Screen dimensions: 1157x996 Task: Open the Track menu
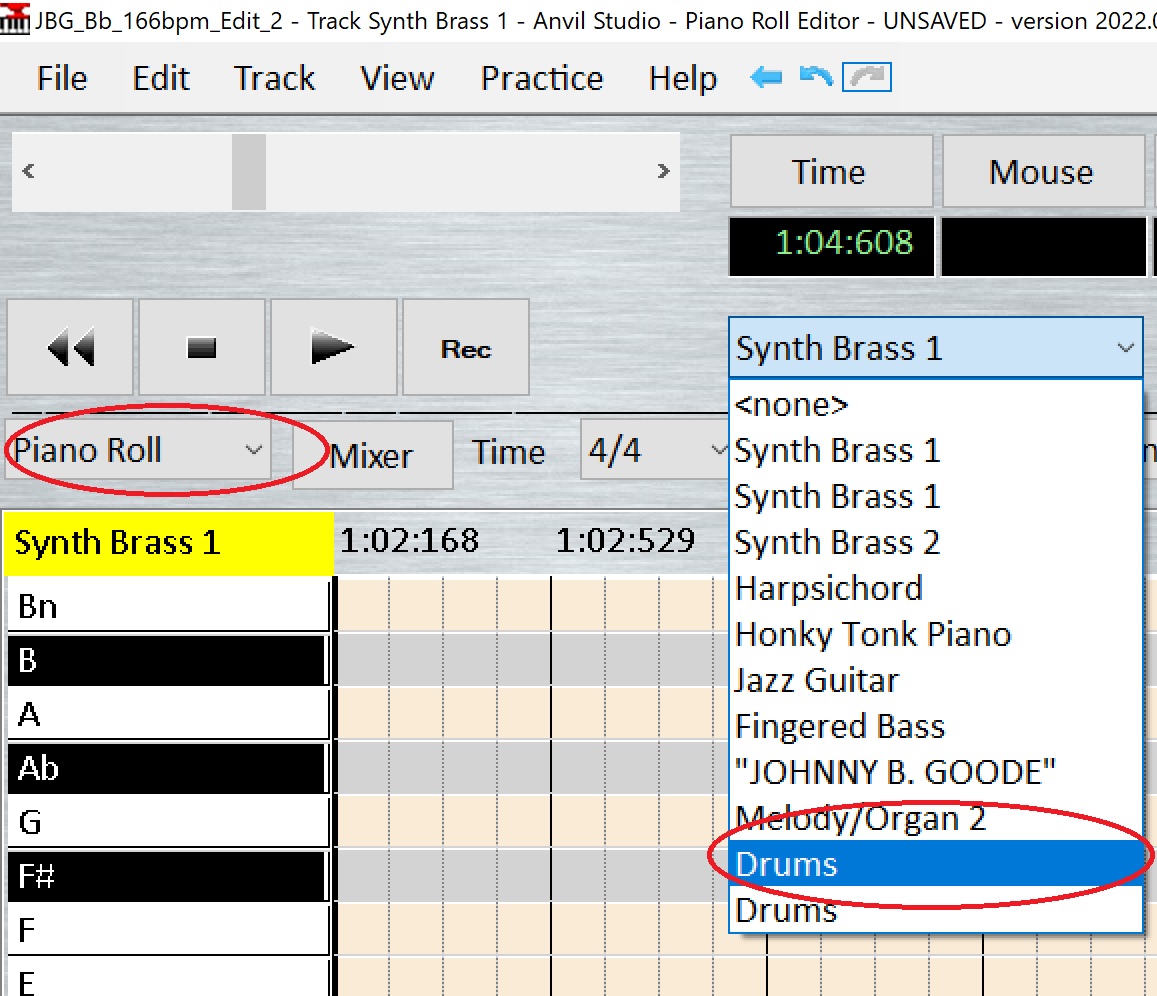point(273,78)
